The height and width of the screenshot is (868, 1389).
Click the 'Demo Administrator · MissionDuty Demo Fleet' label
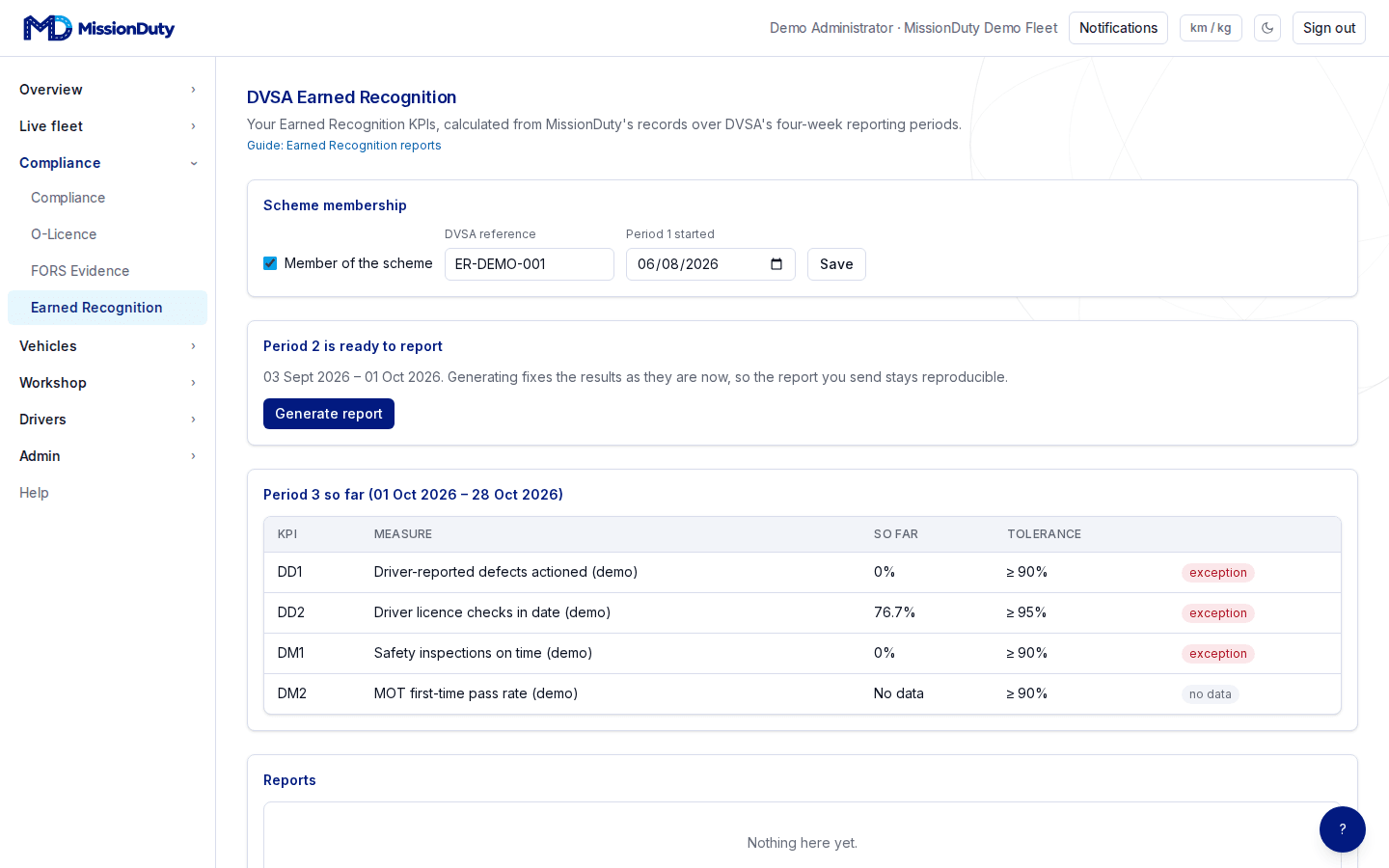click(913, 28)
